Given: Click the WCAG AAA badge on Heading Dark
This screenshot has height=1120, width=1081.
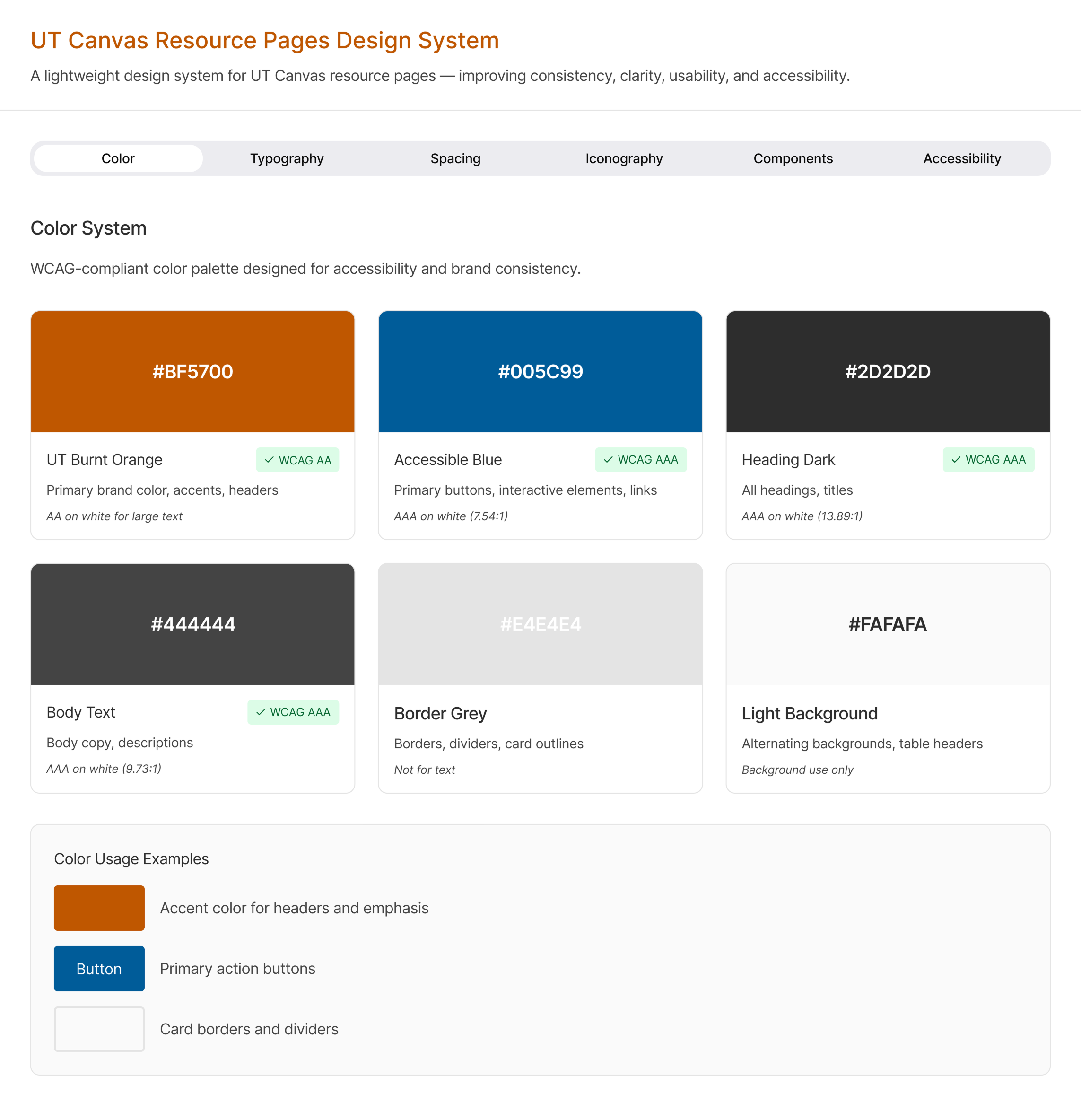Looking at the screenshot, I should coord(988,459).
